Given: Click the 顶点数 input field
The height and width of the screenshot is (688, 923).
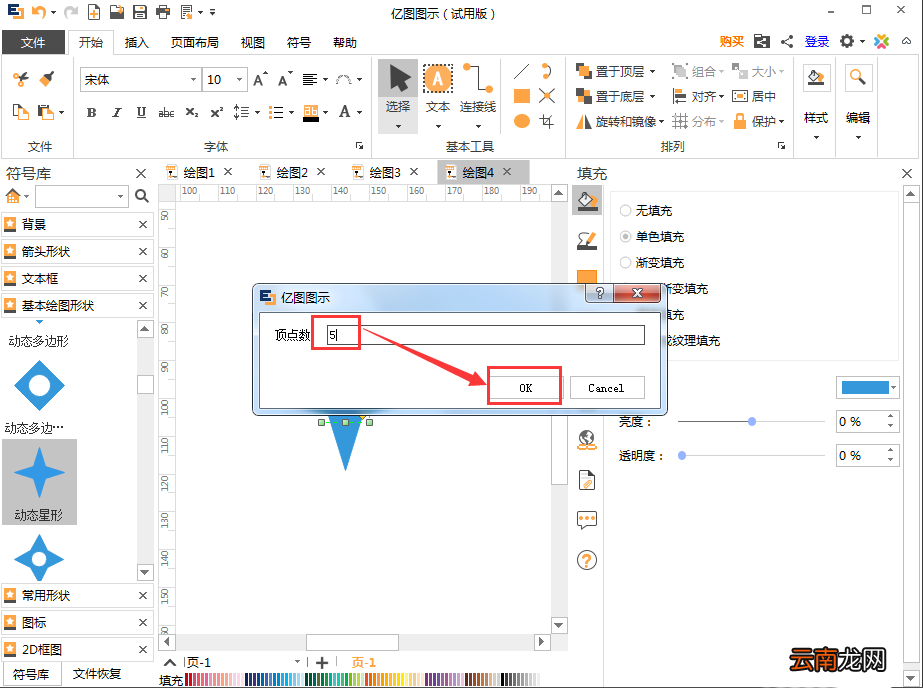Looking at the screenshot, I should click(x=486, y=335).
